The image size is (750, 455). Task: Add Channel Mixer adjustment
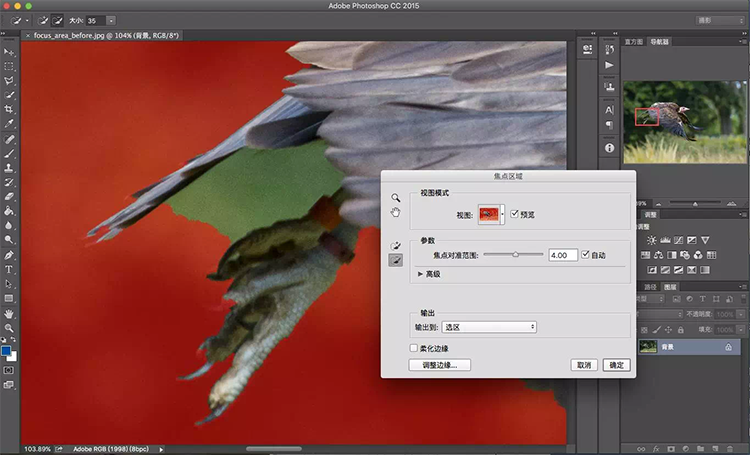click(698, 255)
